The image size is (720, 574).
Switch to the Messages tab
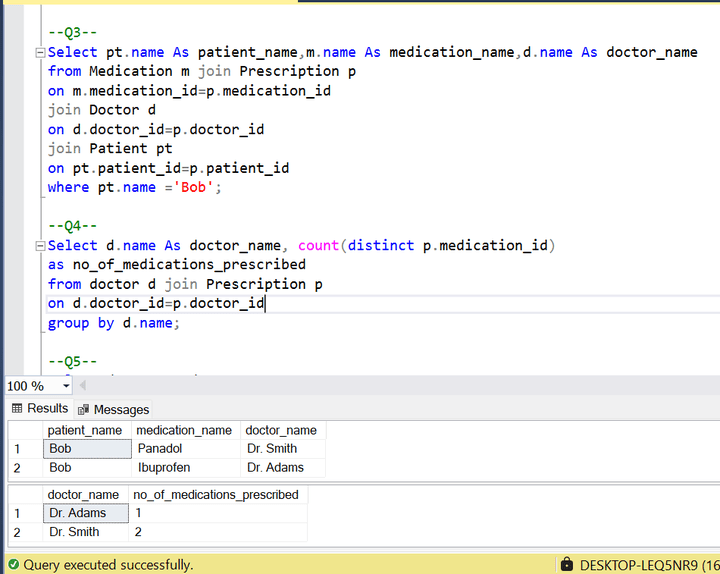[120, 409]
